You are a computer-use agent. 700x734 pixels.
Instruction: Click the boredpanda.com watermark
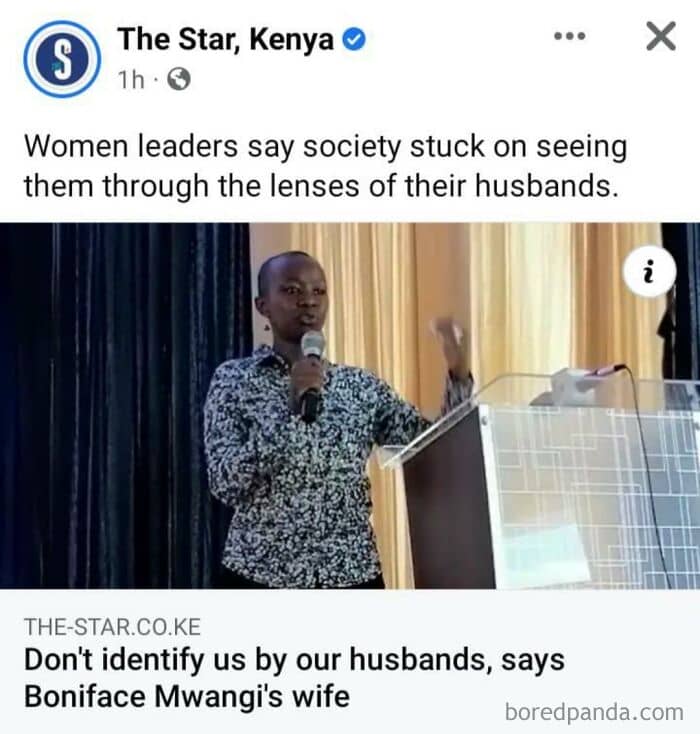[x=594, y=712]
